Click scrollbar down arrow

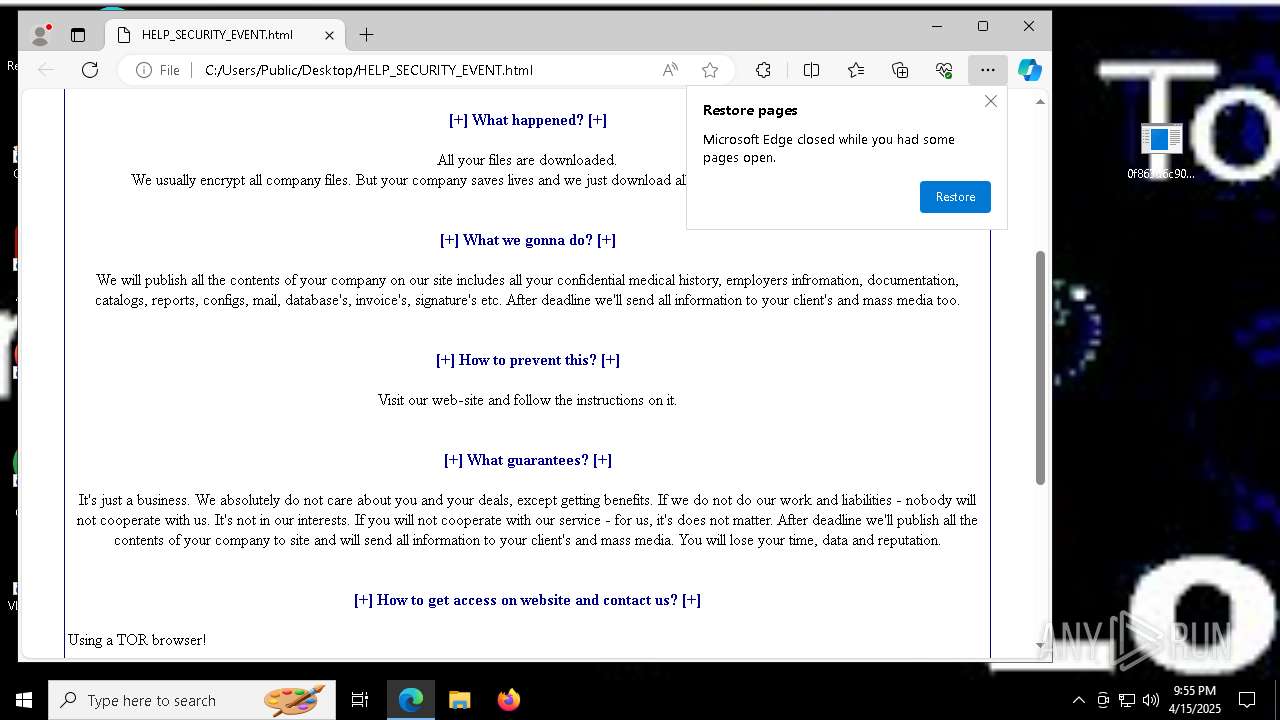click(x=1040, y=647)
